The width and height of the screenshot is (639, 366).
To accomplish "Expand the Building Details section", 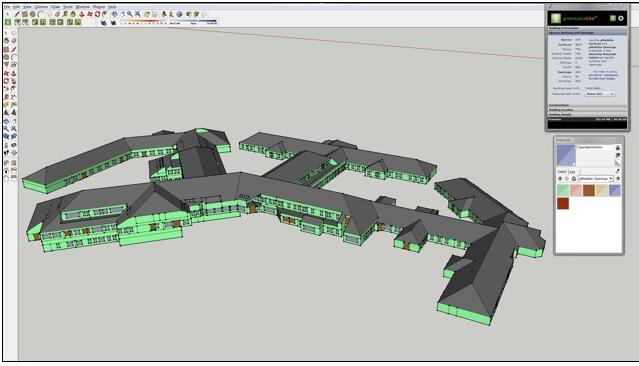I will tap(587, 115).
